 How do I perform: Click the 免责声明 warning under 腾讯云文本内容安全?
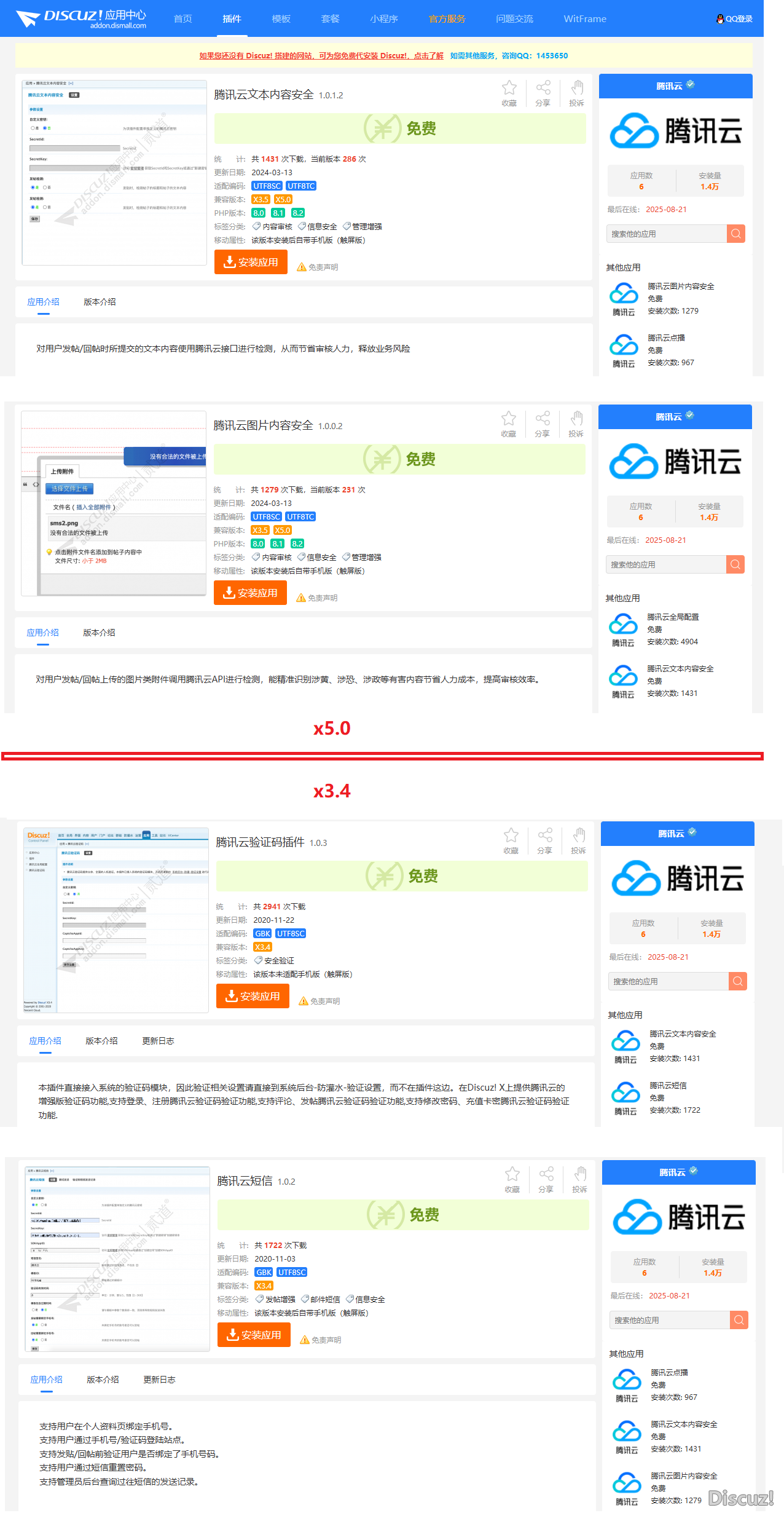318,267
